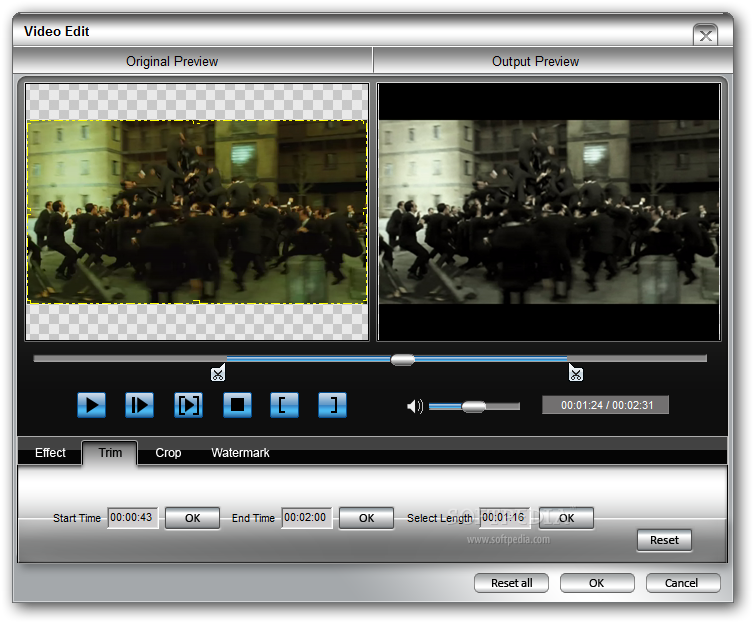This screenshot has width=754, height=623.
Task: Click the left scissors trim marker
Action: click(218, 373)
